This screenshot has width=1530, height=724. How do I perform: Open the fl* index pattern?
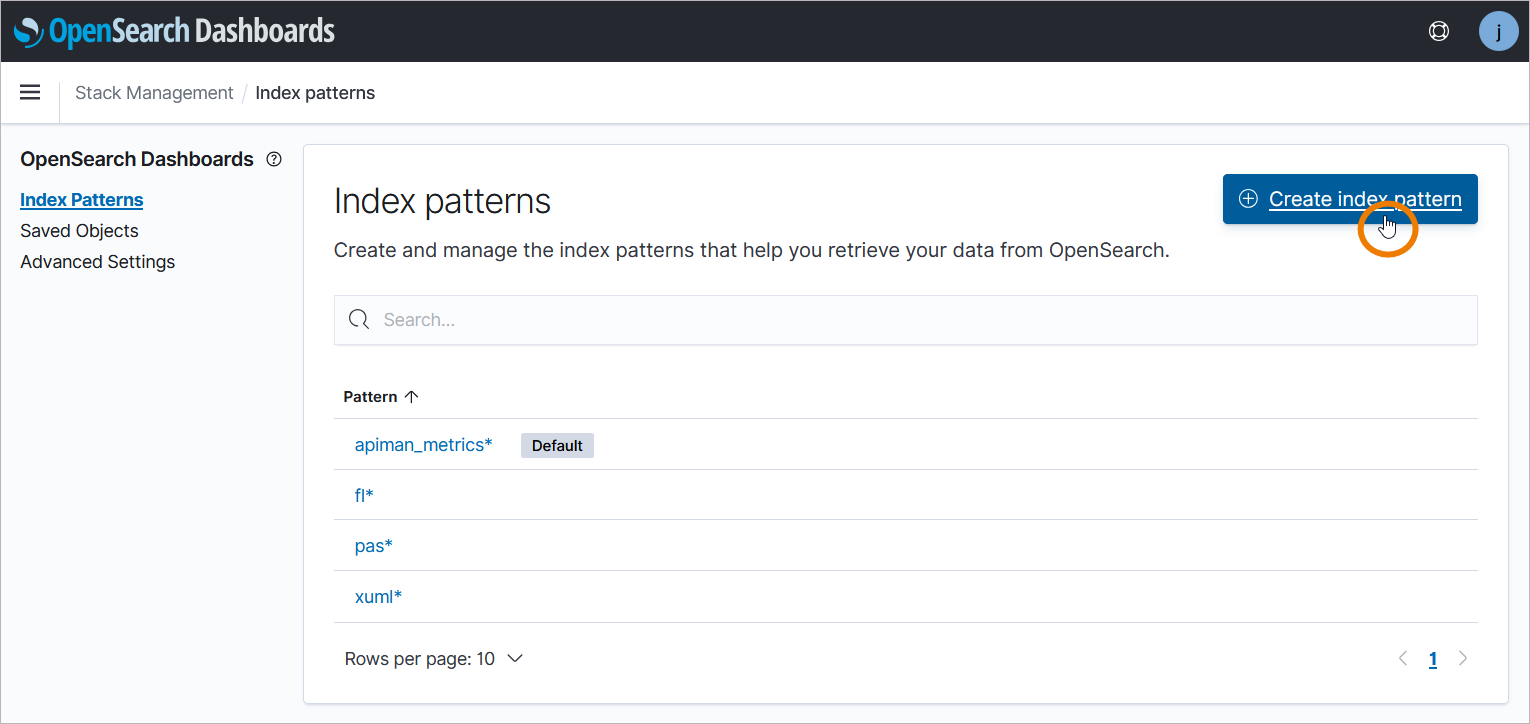point(364,495)
